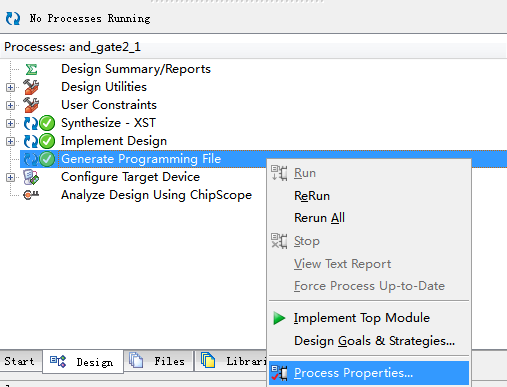
Task: Click the User Constraints toolbox icon
Action: (31, 105)
